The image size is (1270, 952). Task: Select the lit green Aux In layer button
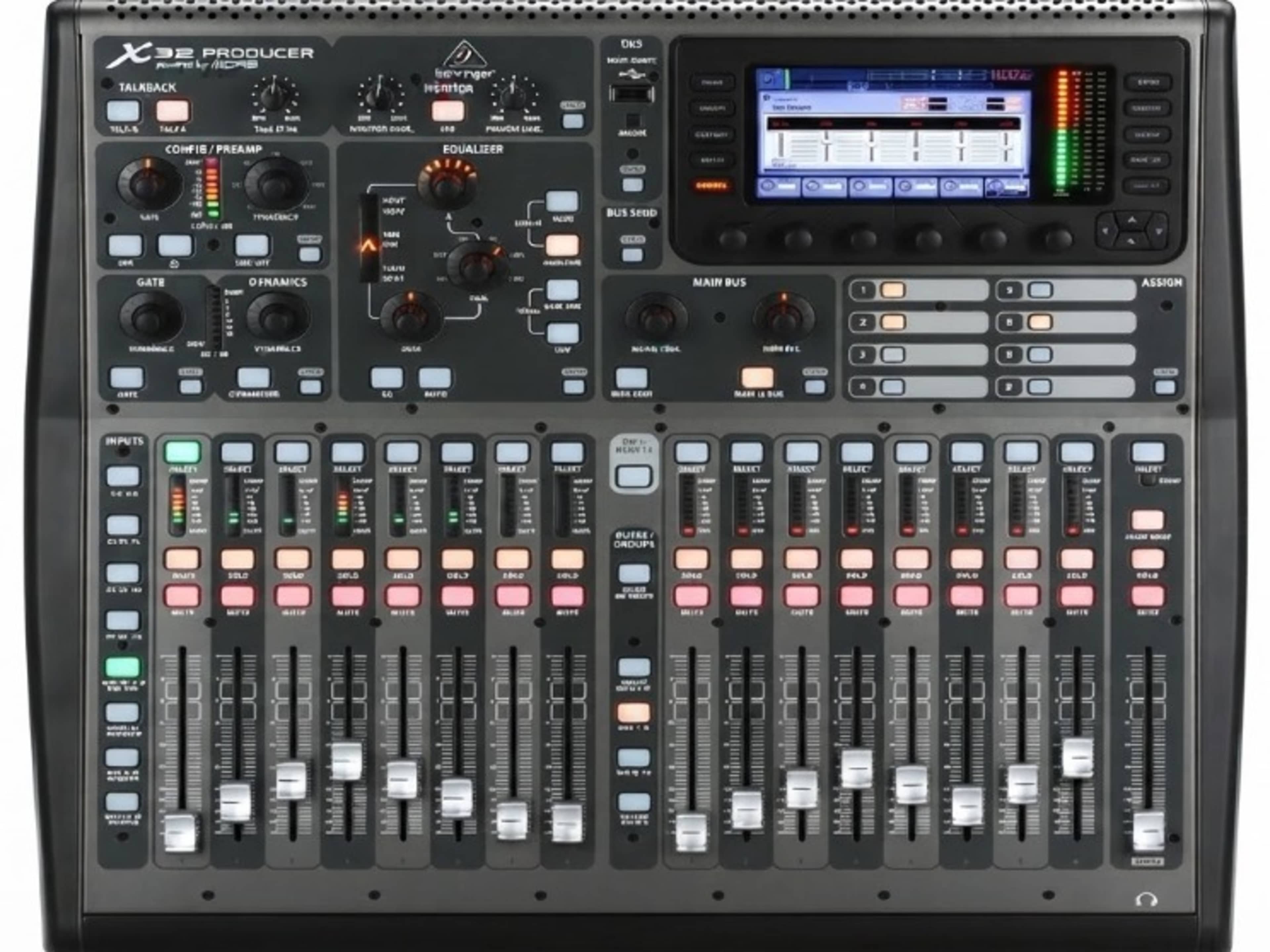[x=122, y=667]
